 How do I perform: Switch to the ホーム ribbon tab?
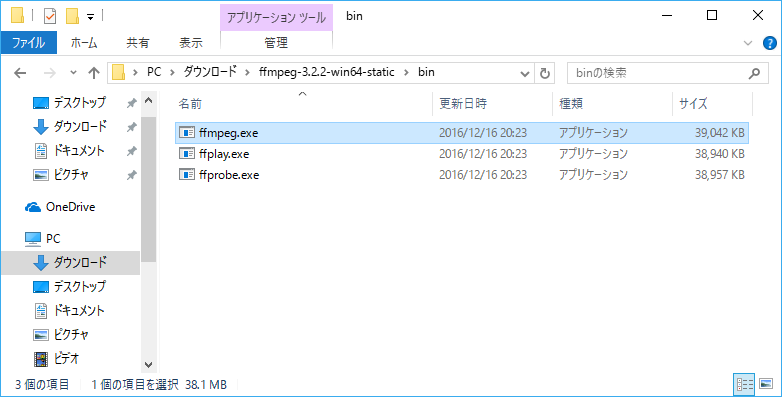point(84,43)
